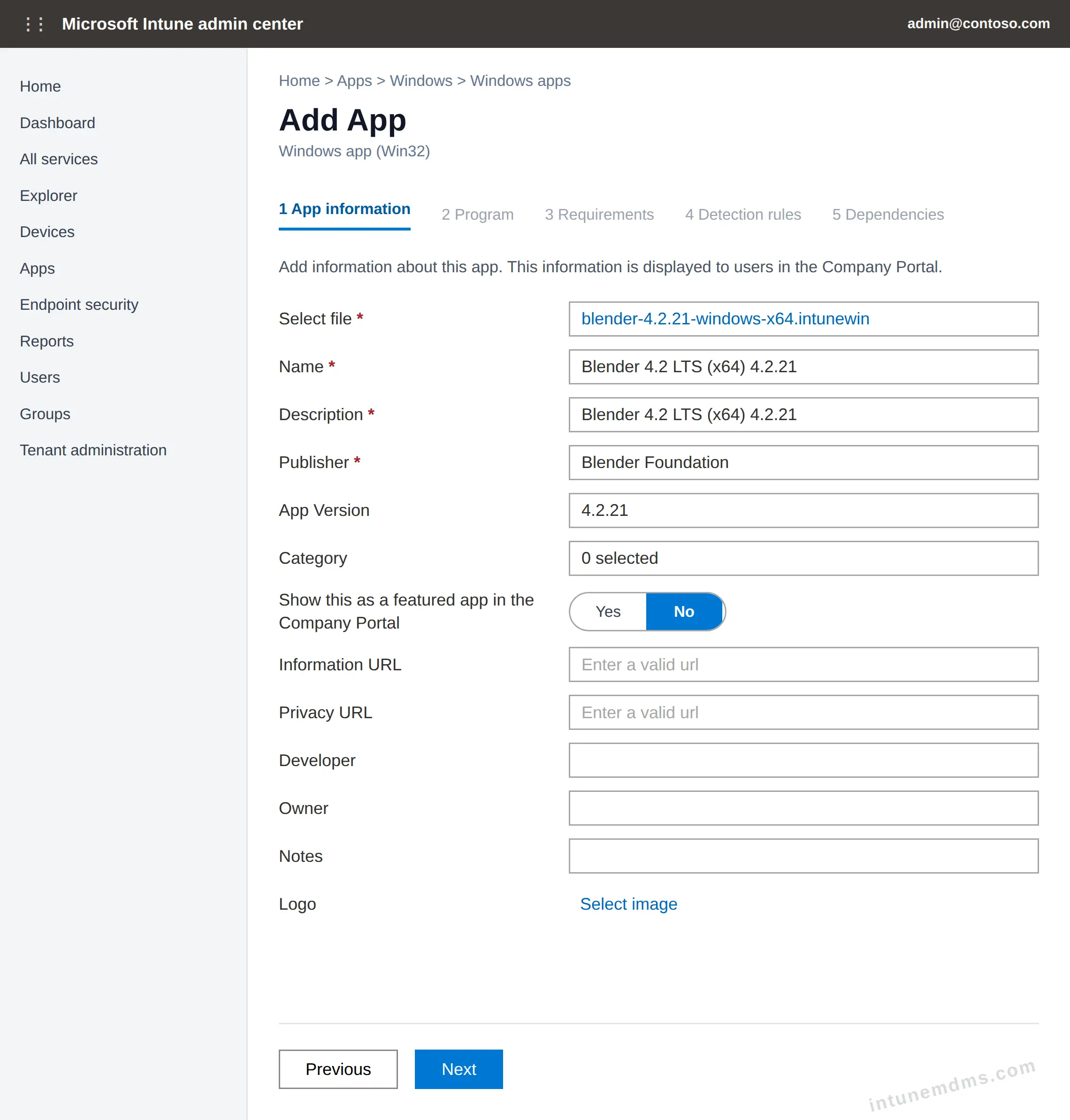
Task: Click the Name input field
Action: point(803,366)
